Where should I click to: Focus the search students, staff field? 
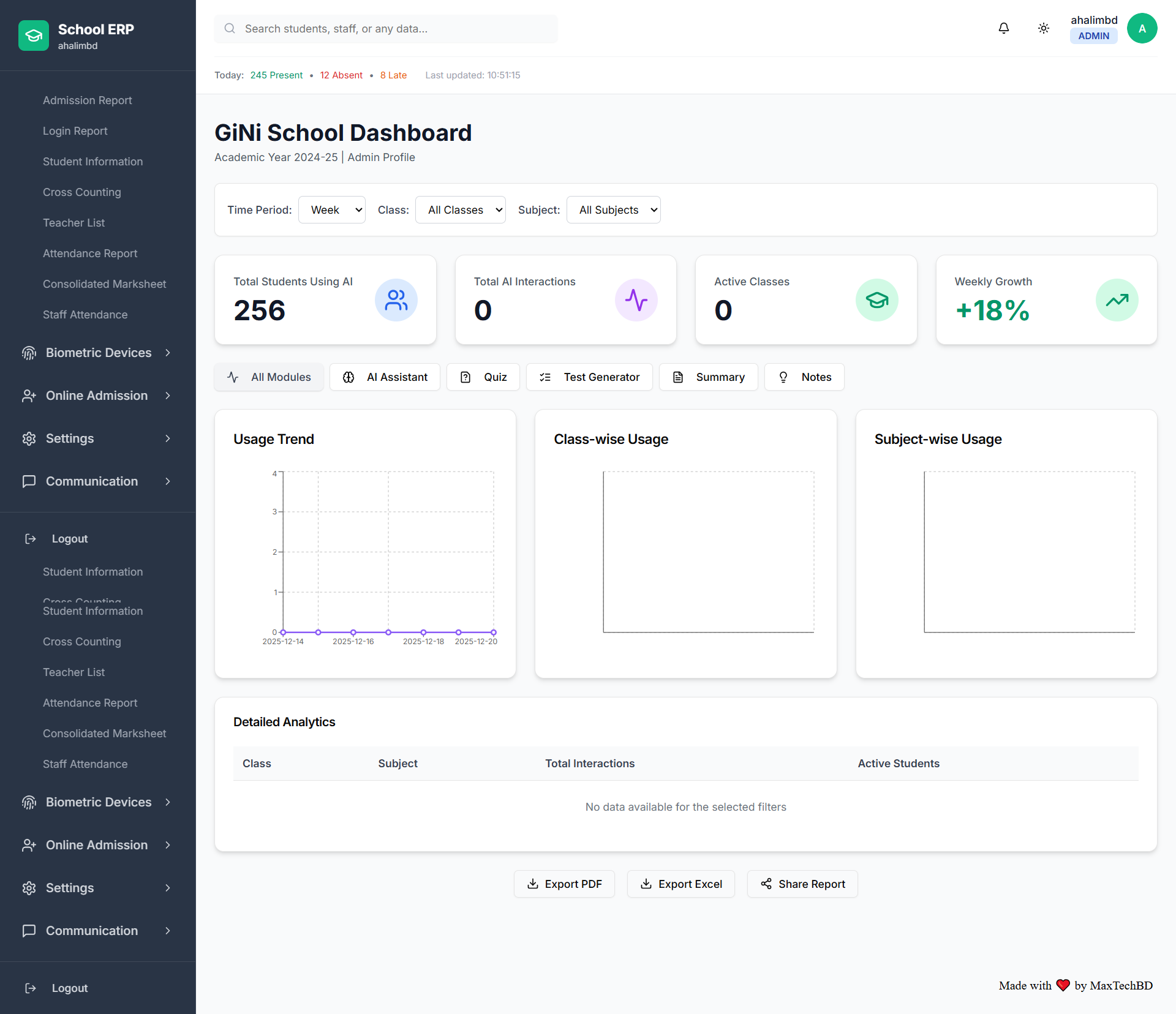coord(386,29)
